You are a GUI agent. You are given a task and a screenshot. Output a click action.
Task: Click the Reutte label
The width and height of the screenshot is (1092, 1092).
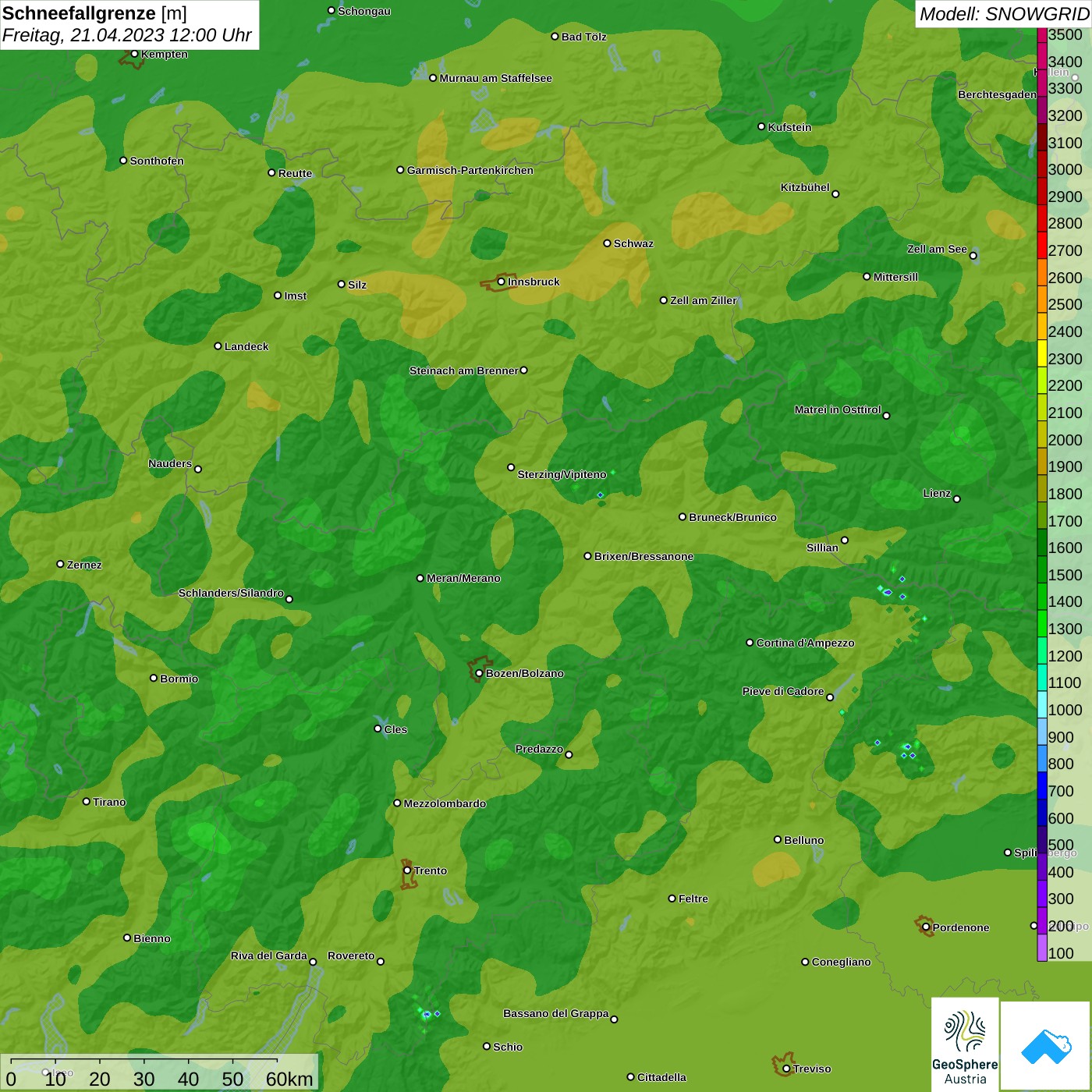pos(295,173)
